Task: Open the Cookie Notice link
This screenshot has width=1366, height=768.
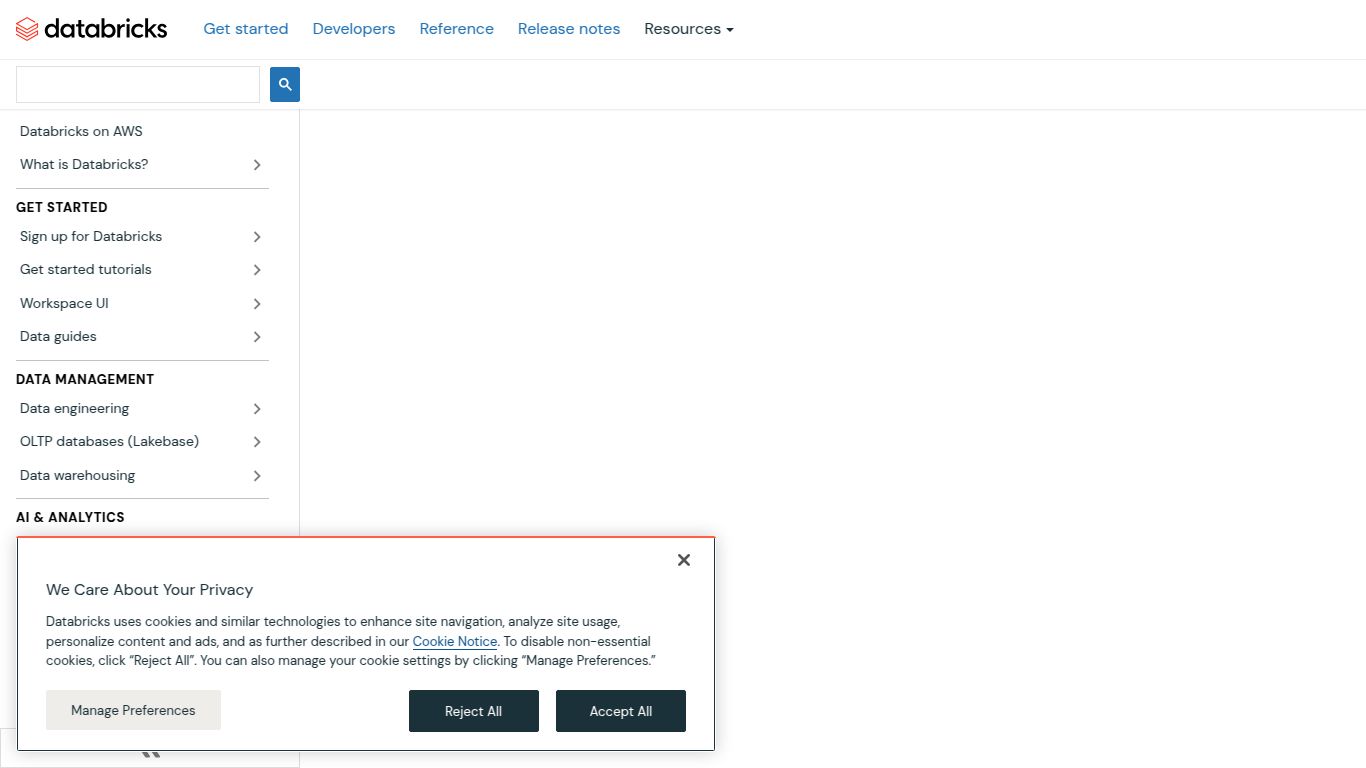Action: pyautogui.click(x=454, y=641)
